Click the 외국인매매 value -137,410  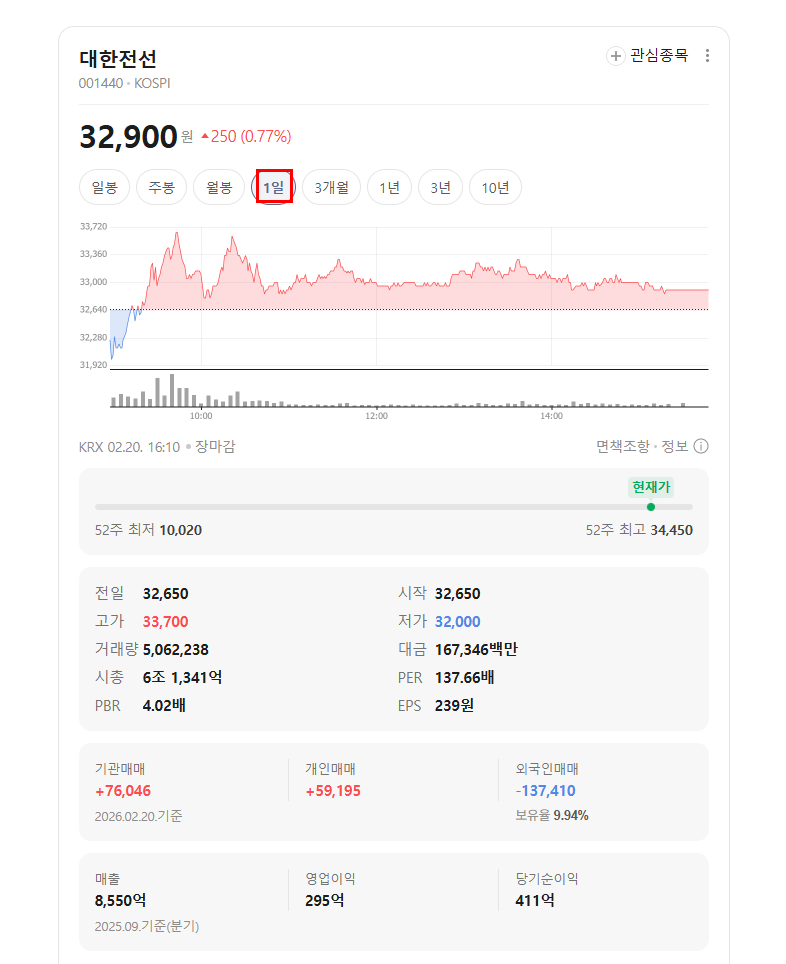[546, 791]
